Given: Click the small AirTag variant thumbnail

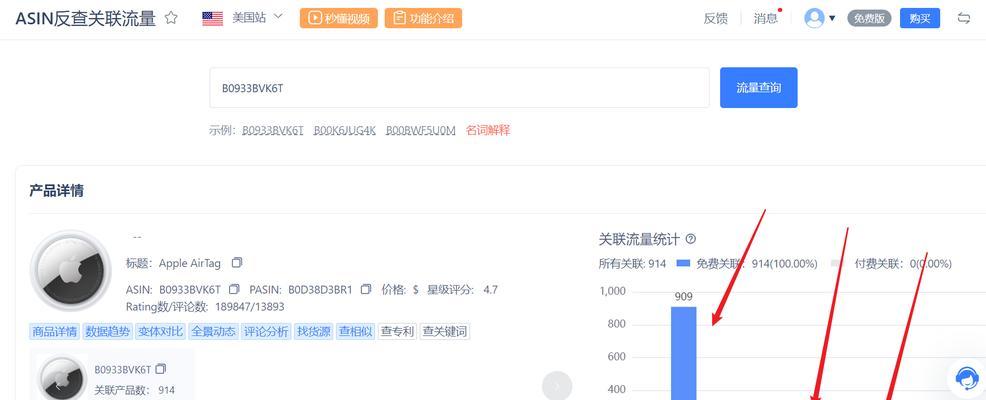Looking at the screenshot, I should [62, 379].
